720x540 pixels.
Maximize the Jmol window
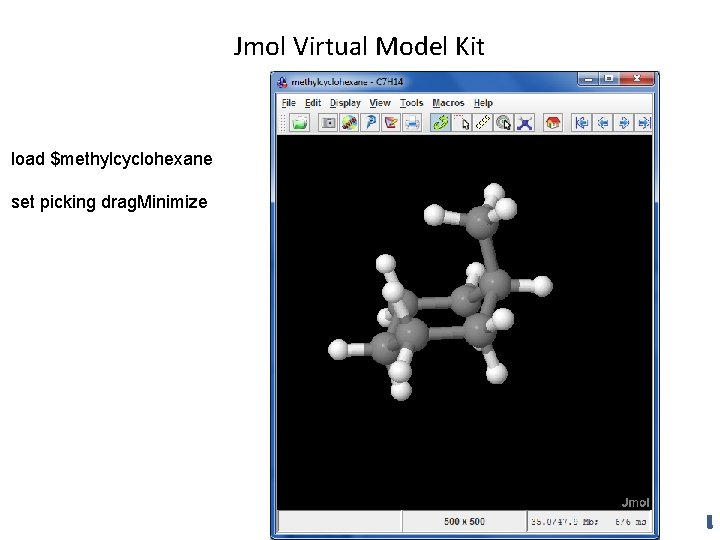pyautogui.click(x=609, y=79)
